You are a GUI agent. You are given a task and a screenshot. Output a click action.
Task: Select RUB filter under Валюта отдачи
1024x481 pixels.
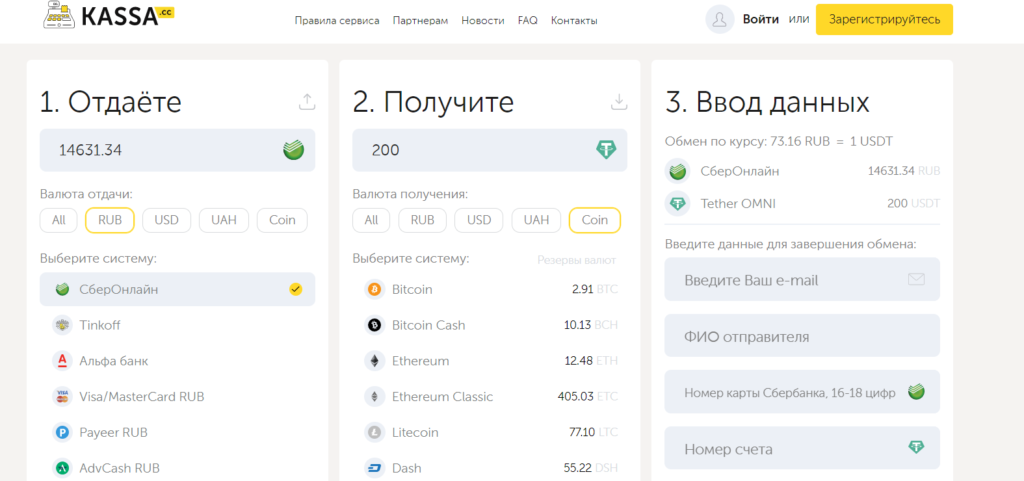click(110, 221)
